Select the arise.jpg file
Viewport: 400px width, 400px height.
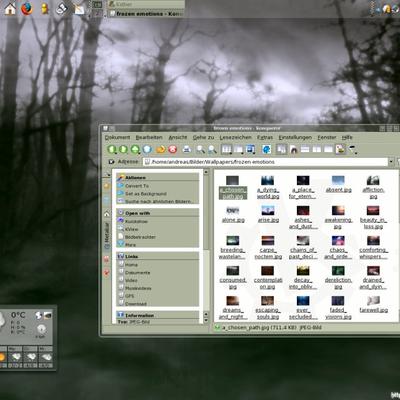point(268,215)
